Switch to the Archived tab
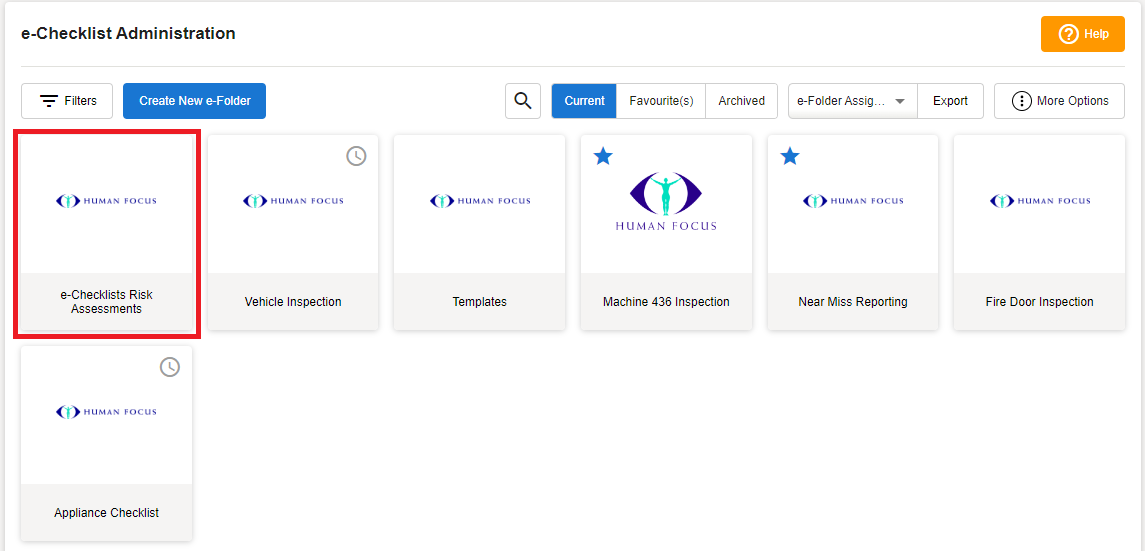1145x551 pixels. coord(741,101)
